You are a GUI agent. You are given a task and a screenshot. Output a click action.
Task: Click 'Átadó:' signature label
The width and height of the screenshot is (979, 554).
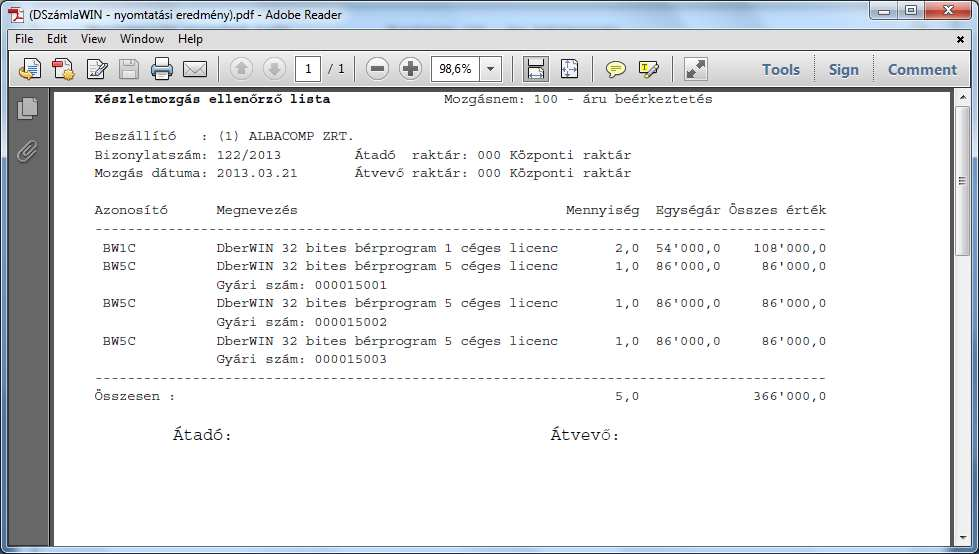click(202, 435)
